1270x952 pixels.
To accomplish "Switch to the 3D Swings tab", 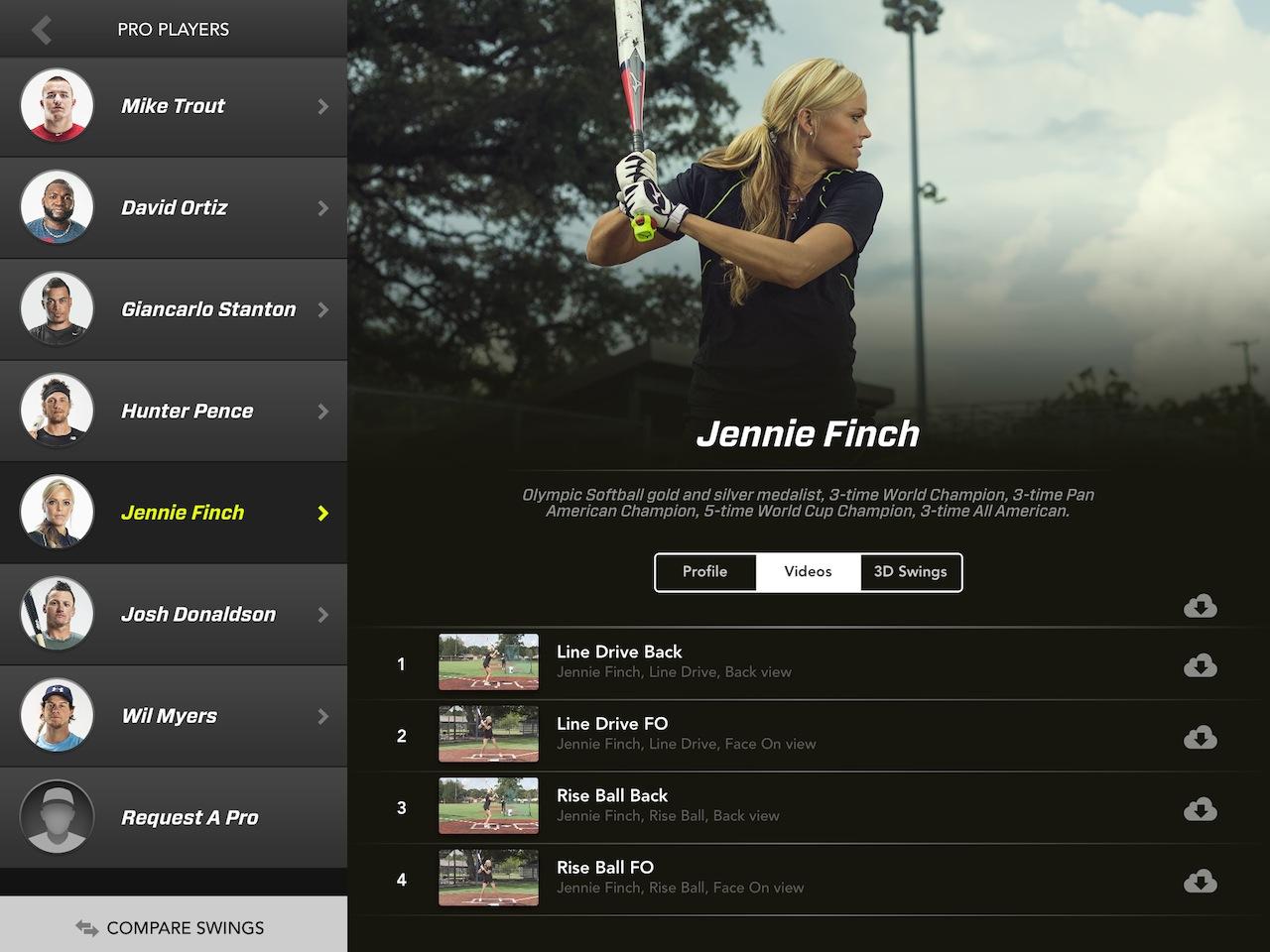I will 910,572.
